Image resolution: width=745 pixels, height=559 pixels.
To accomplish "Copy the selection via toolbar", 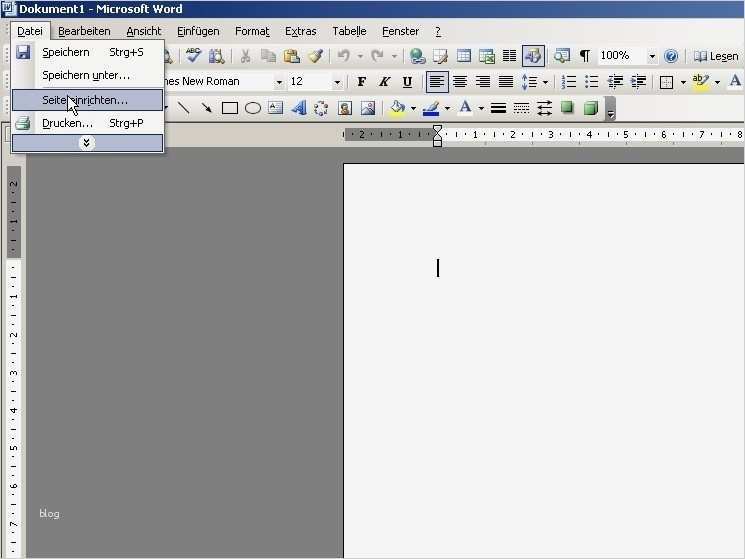I will 268,56.
